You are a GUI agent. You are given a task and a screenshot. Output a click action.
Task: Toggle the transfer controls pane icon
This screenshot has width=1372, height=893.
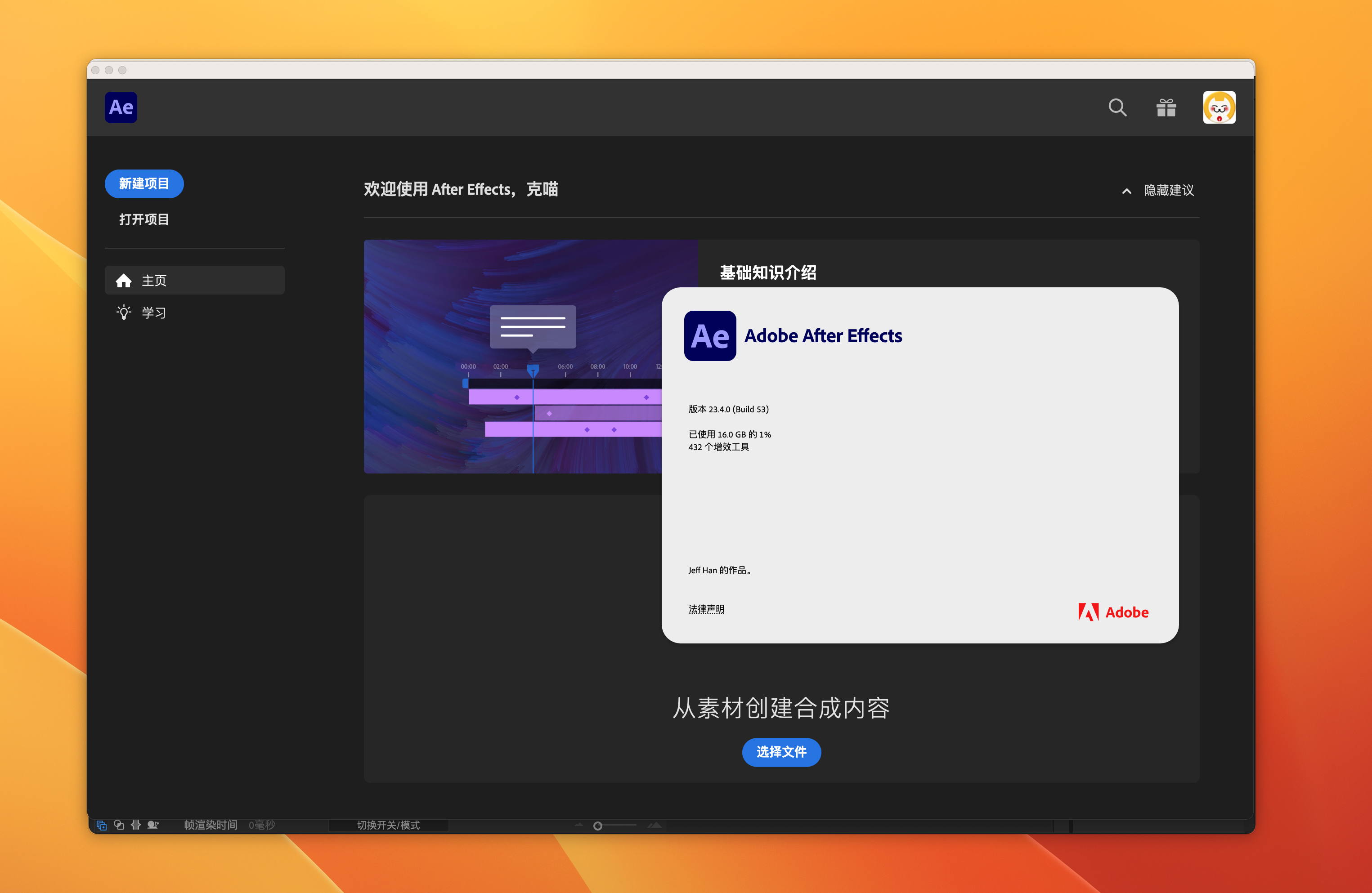[x=119, y=825]
